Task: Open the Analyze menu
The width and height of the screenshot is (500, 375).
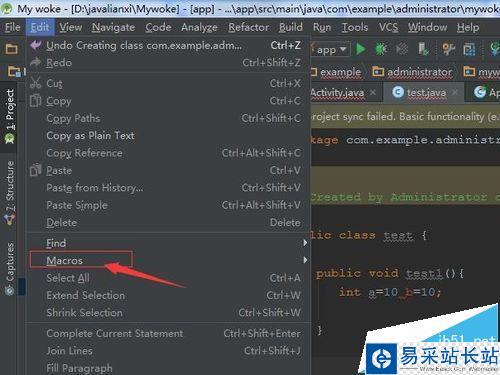Action: pyautogui.click(x=199, y=27)
